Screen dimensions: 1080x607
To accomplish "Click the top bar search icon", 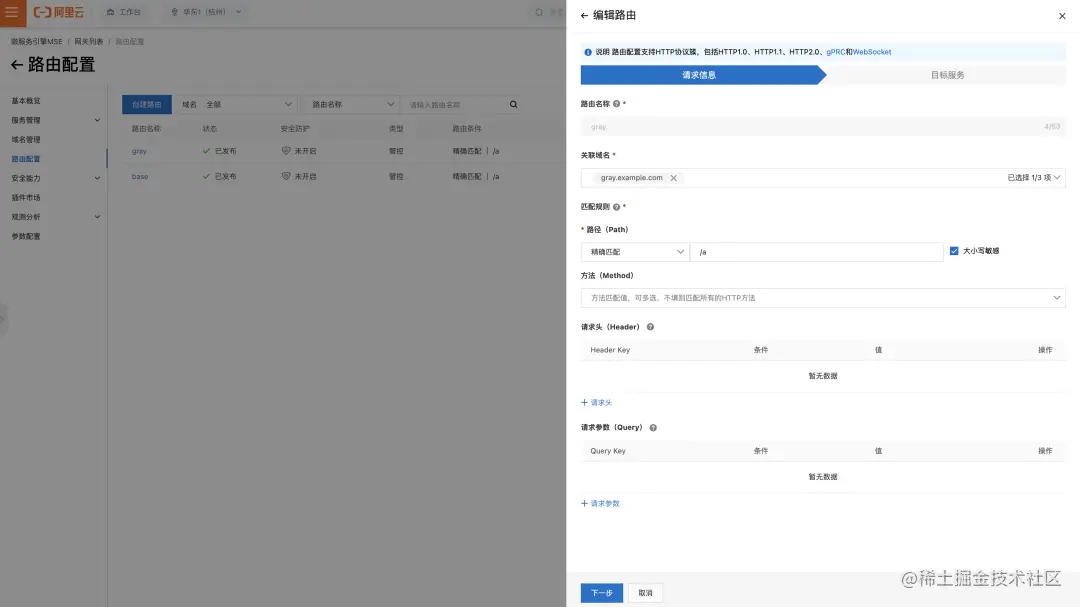I will (539, 12).
